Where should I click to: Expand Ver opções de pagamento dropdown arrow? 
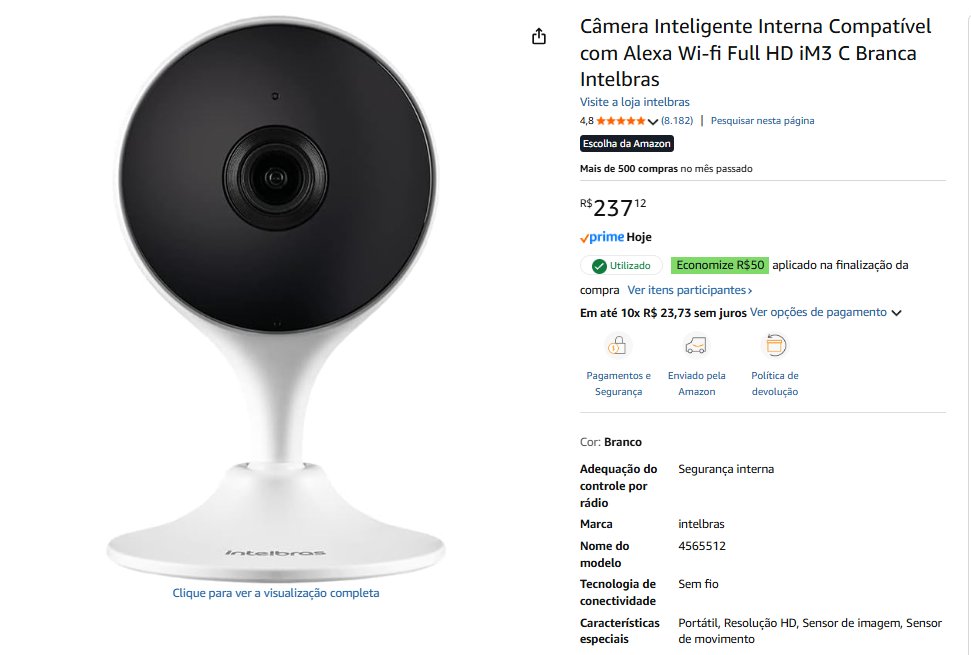[x=896, y=313]
